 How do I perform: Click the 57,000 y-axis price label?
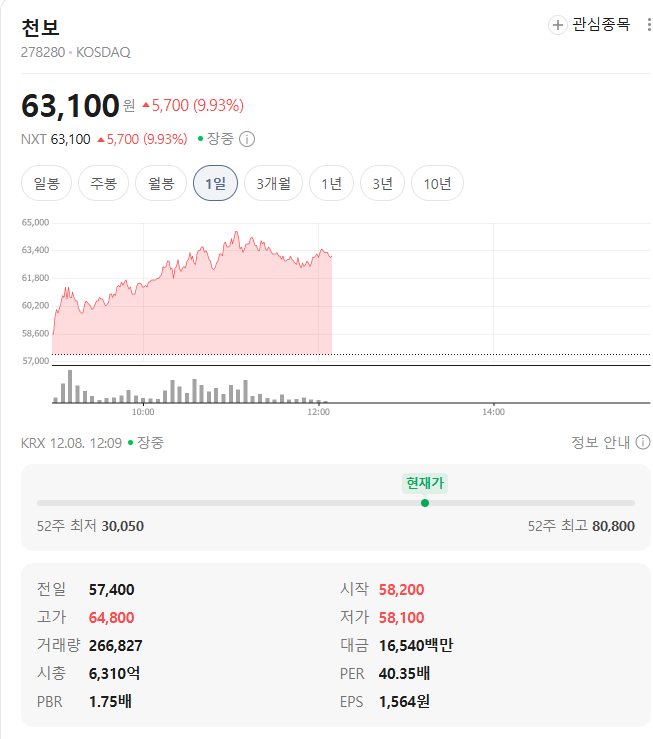[36, 361]
